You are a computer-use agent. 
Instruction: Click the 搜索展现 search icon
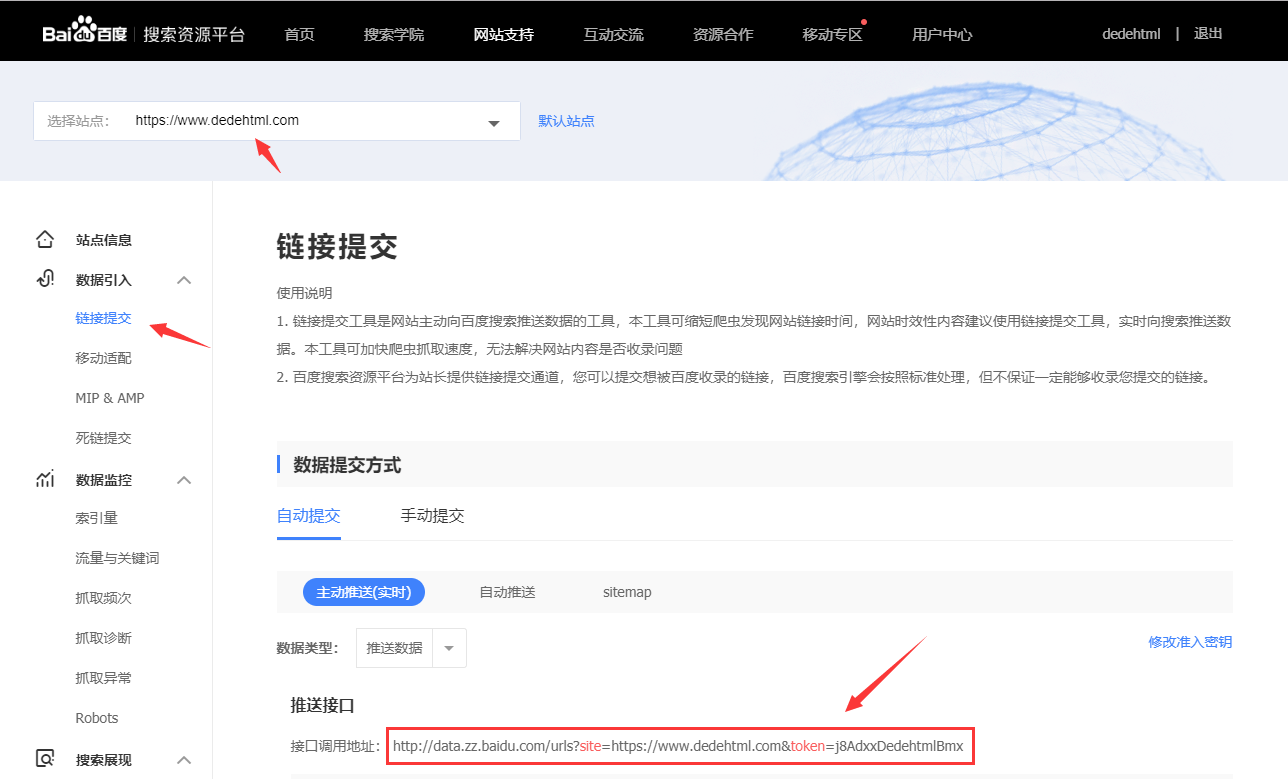coord(45,759)
